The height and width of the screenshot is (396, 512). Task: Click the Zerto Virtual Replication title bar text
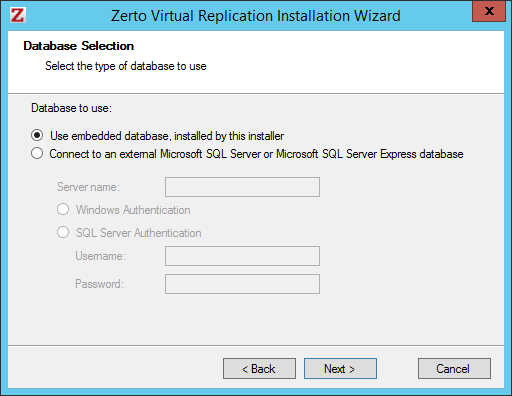[256, 16]
